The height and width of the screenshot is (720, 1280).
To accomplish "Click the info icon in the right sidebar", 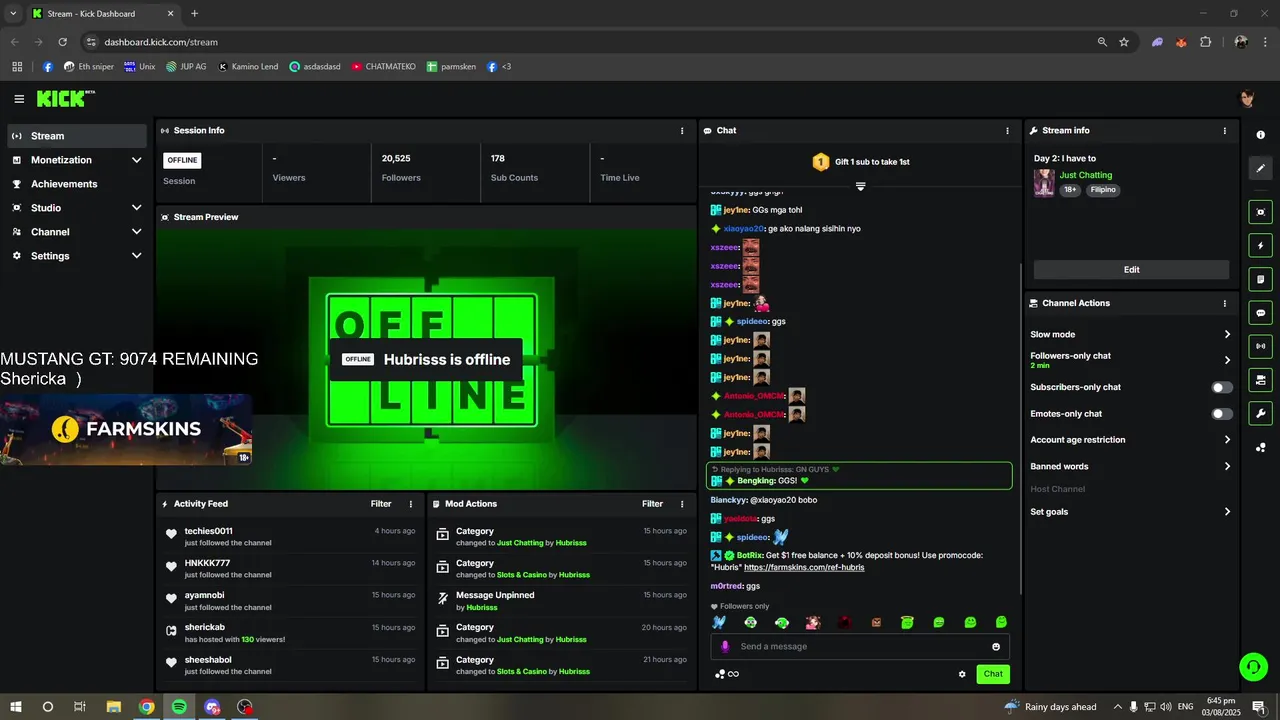I will pos(1260,135).
